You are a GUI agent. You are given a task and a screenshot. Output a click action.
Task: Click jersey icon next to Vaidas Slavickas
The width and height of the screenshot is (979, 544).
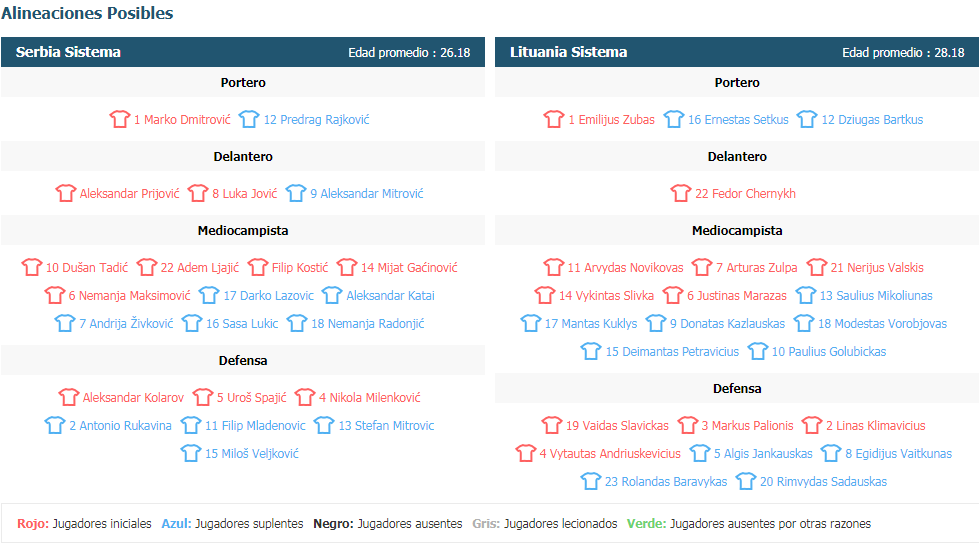(552, 426)
